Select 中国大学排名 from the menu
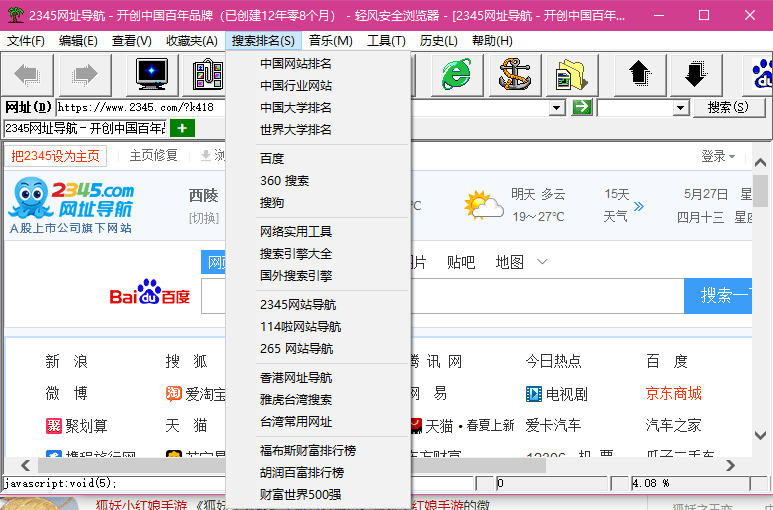The image size is (773, 510). click(296, 107)
